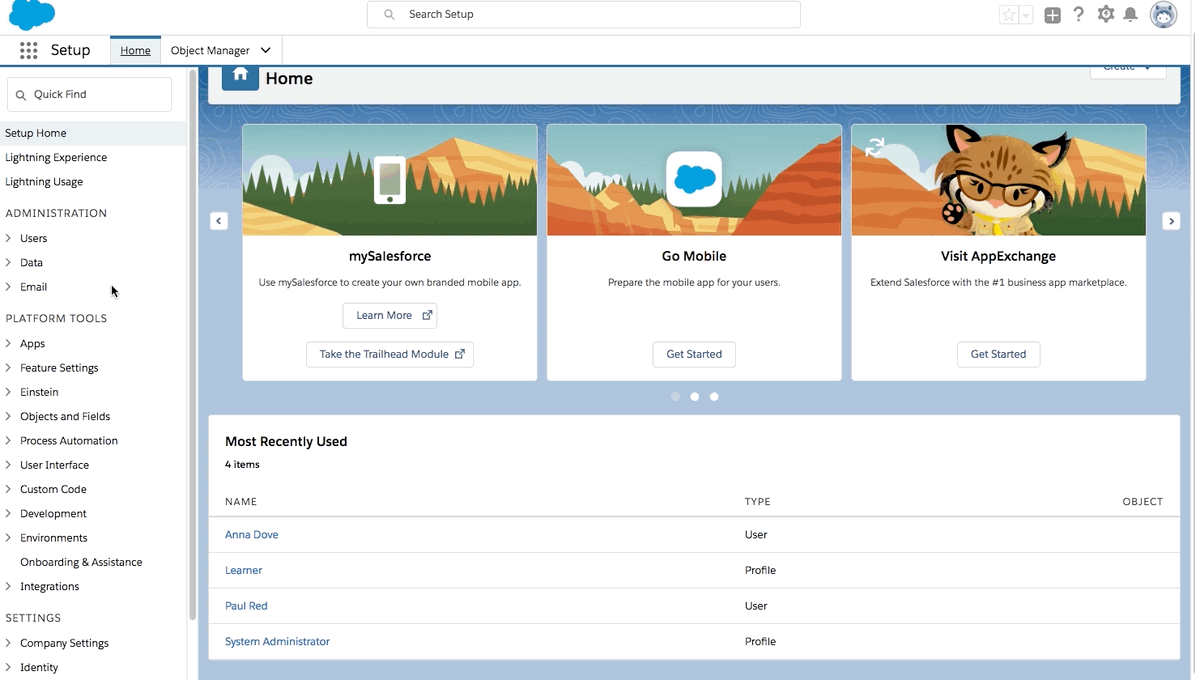
Task: Open Lightning Experience in sidebar
Action: [56, 157]
